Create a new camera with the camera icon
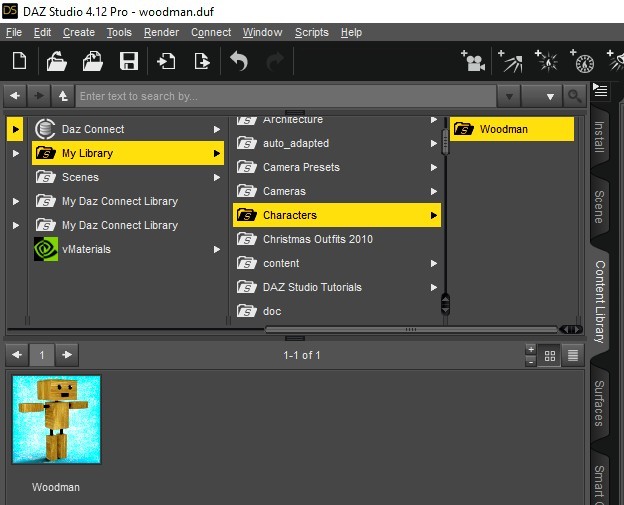The width and height of the screenshot is (624, 505). [x=473, y=61]
